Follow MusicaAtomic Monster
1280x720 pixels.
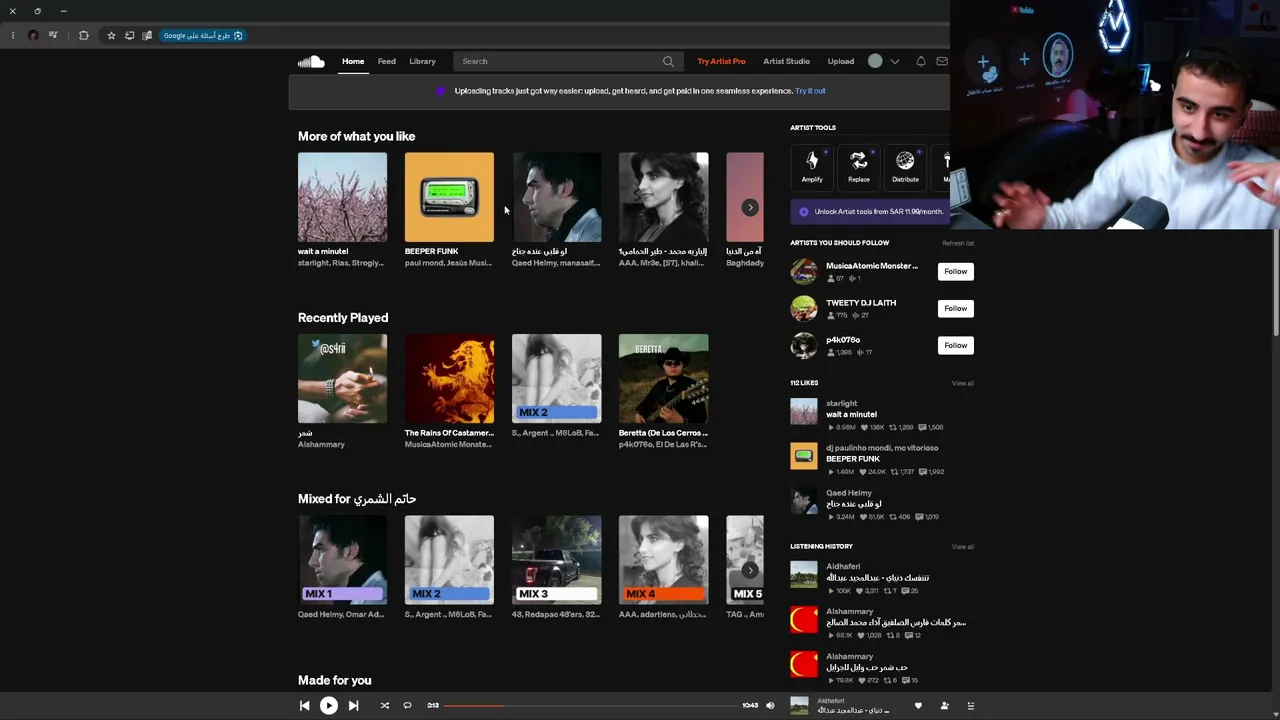click(x=956, y=272)
